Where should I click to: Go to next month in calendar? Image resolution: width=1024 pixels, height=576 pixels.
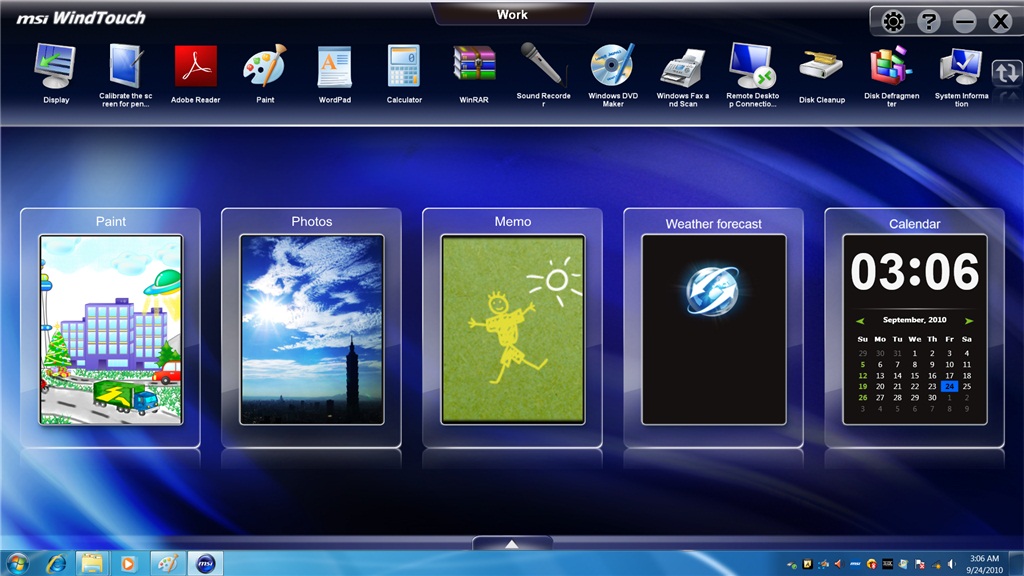969,321
